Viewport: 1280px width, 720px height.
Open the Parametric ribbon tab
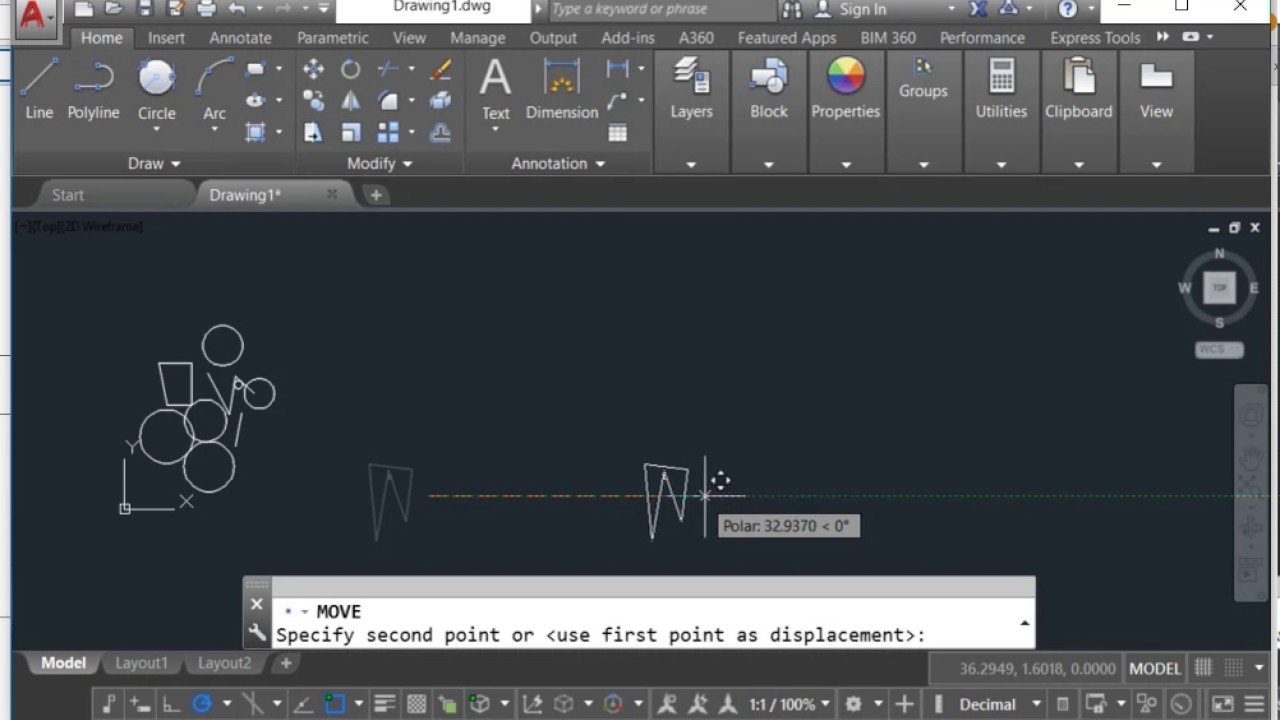(333, 37)
